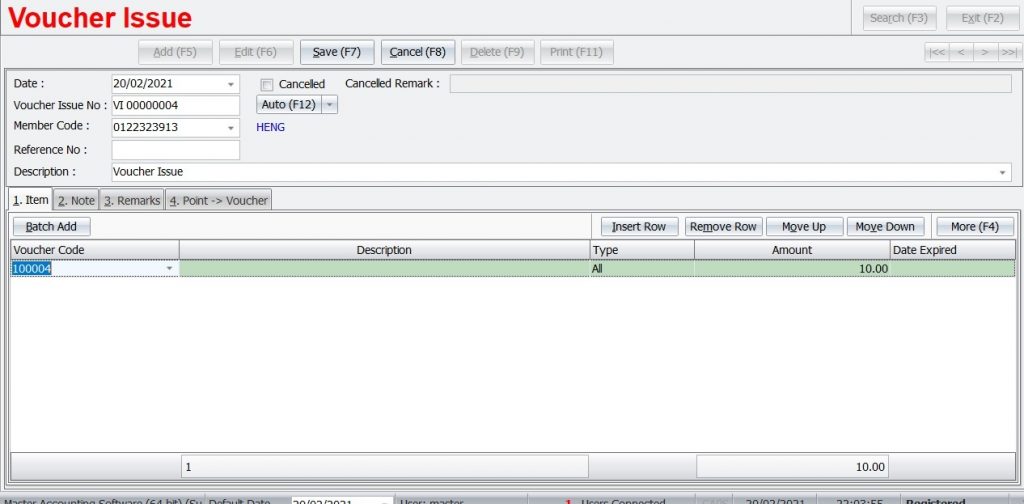Click the Description column header
This screenshot has width=1024, height=504.
385,250
